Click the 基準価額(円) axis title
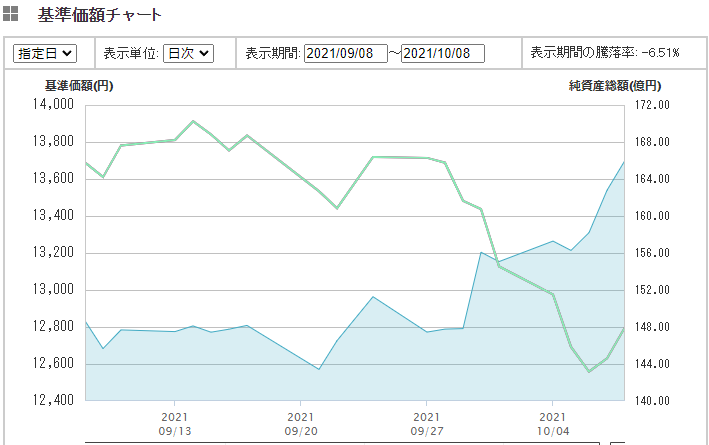This screenshot has height=445, width=709. 79,85
